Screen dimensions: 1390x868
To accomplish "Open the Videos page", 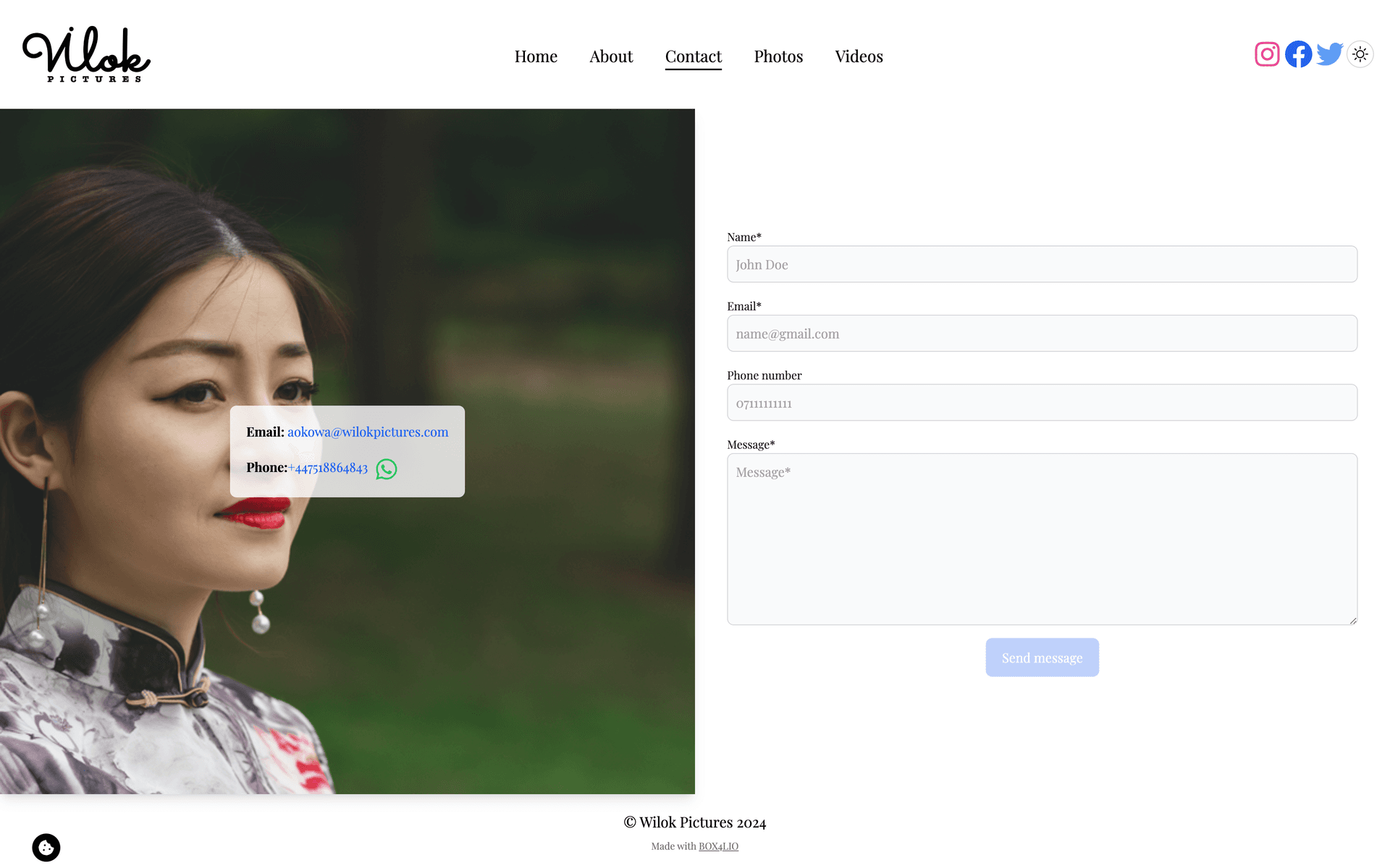I will 859,56.
